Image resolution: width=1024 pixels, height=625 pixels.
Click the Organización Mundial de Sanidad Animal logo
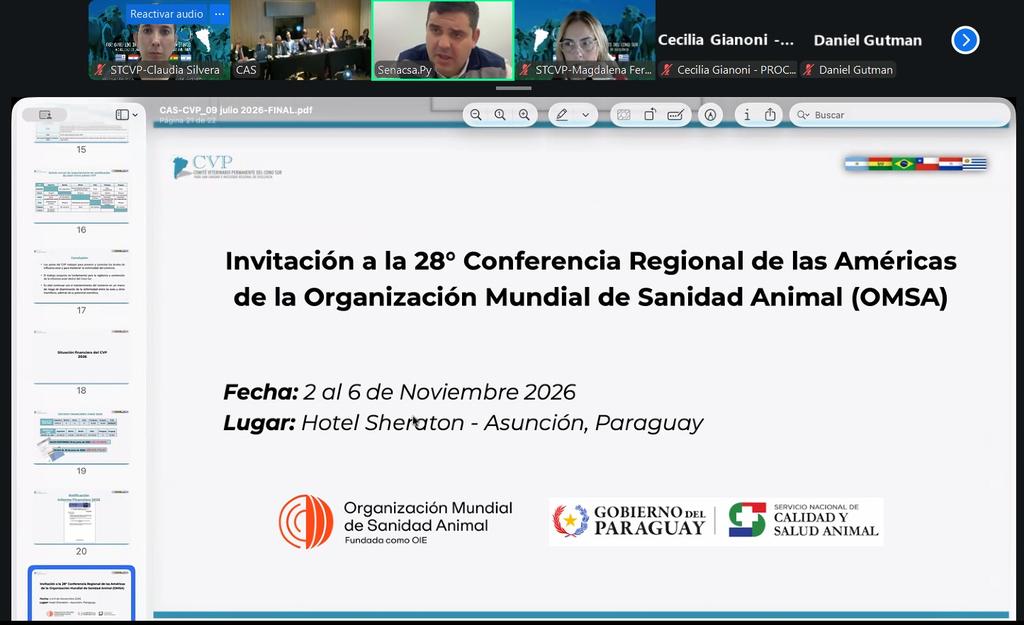coord(396,521)
